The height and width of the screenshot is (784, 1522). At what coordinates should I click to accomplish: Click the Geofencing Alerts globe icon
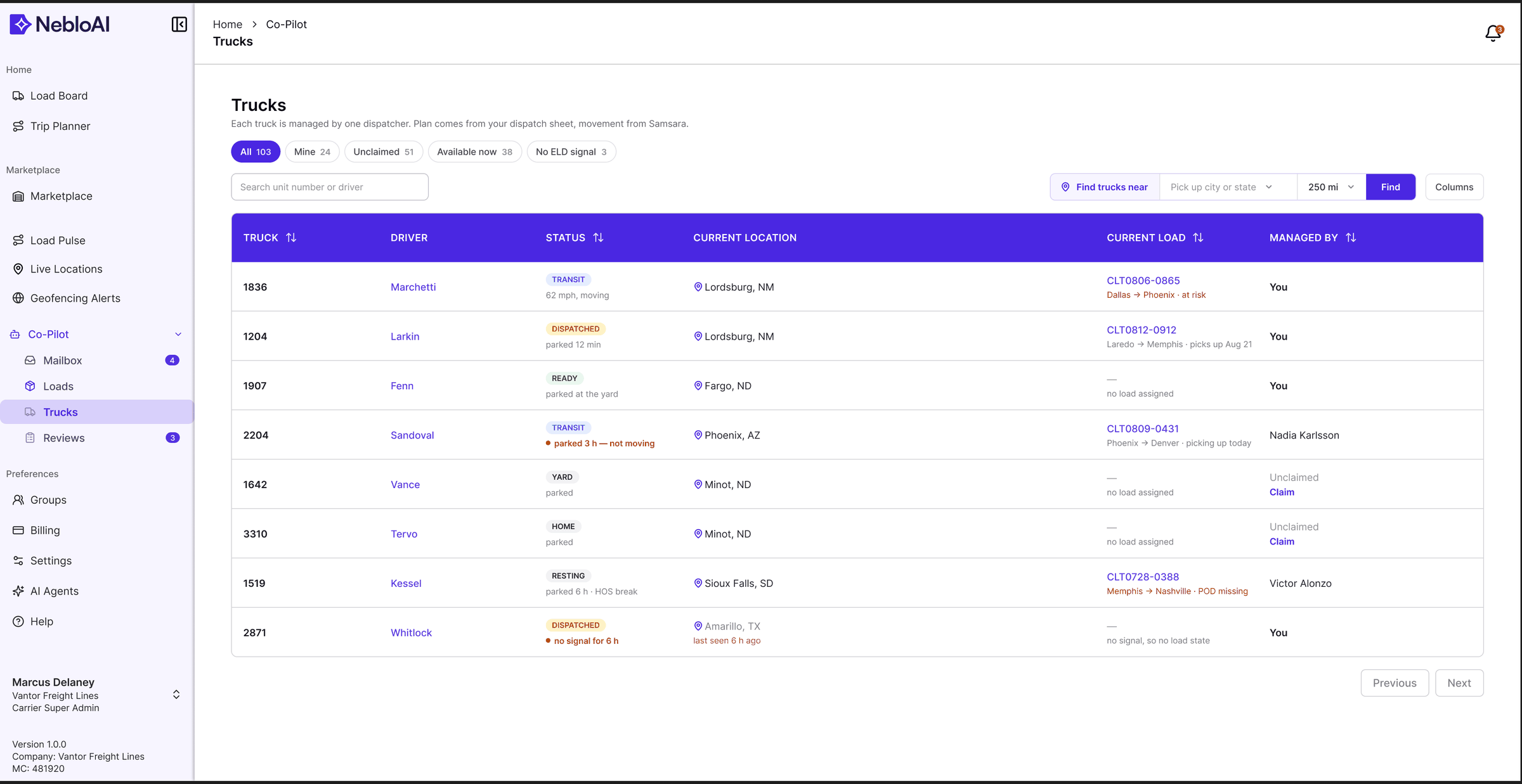(18, 298)
